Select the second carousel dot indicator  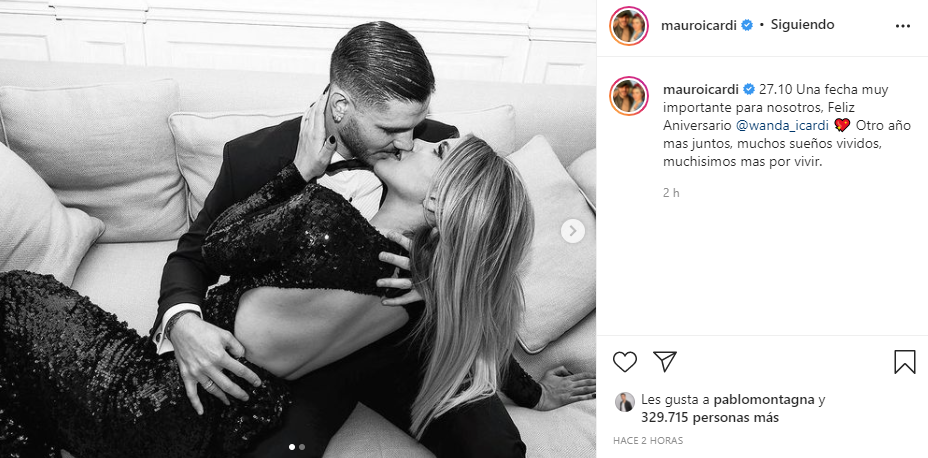302,447
